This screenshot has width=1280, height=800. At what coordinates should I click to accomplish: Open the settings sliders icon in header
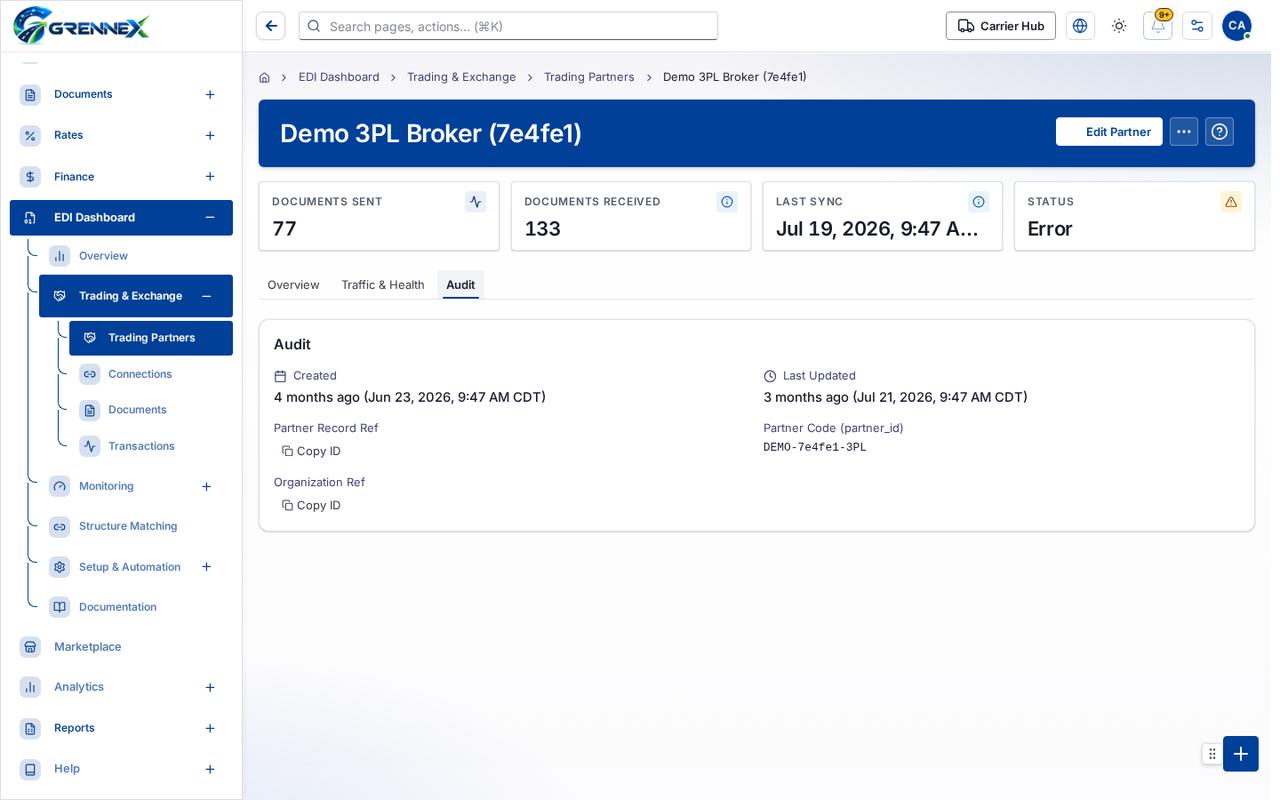point(1197,26)
